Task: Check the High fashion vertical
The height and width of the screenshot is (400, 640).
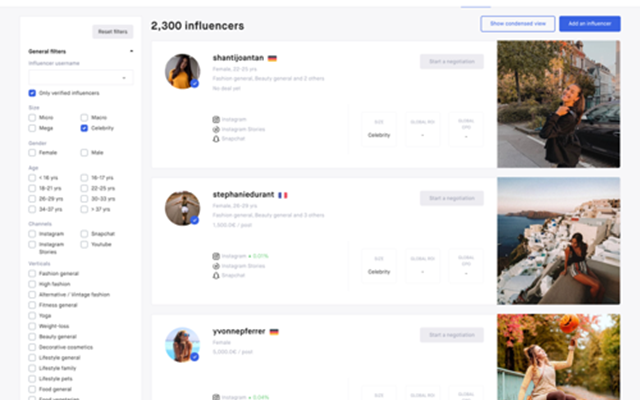Action: click(32, 284)
